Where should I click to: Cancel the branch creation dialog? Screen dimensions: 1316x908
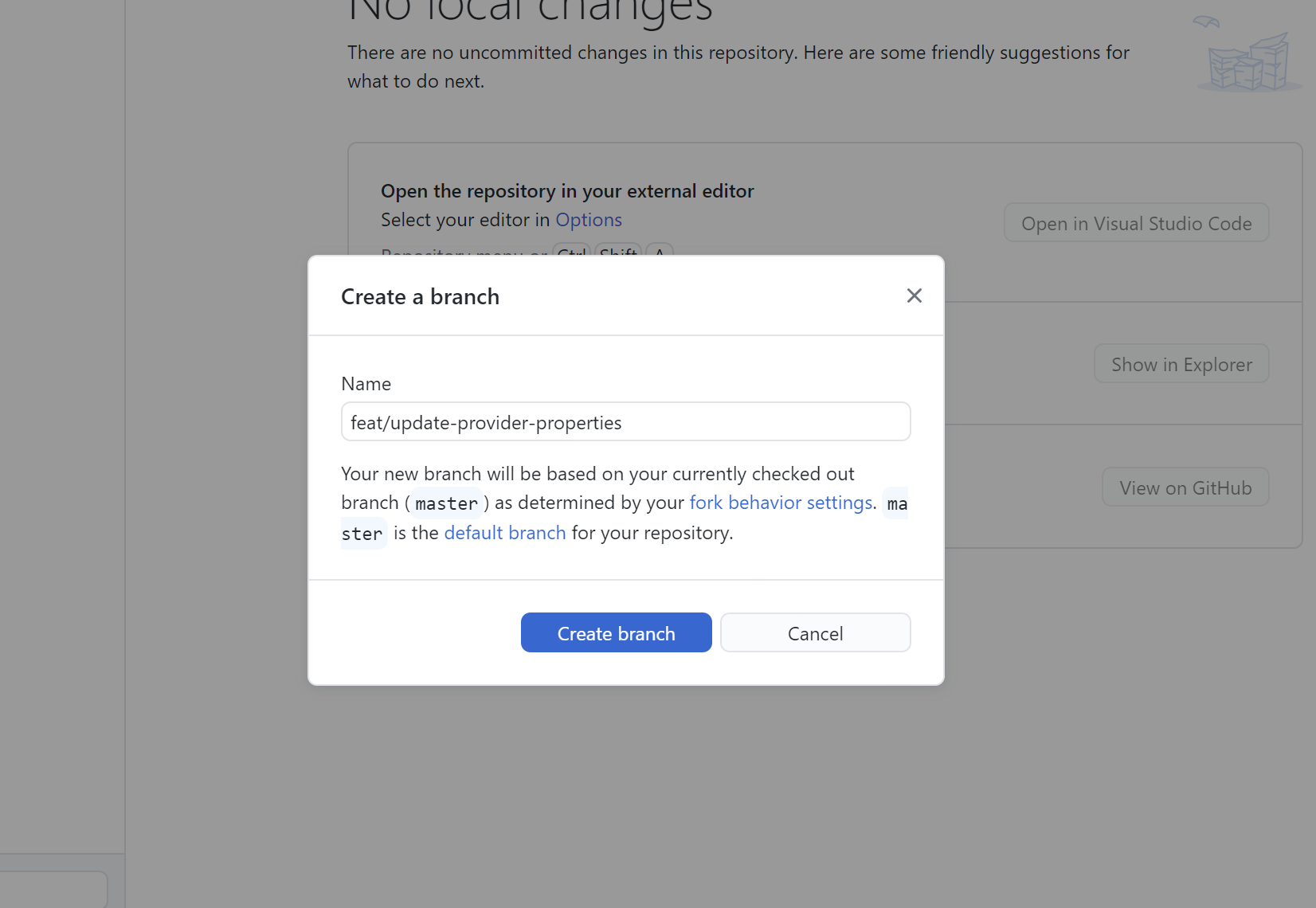pyautogui.click(x=815, y=632)
